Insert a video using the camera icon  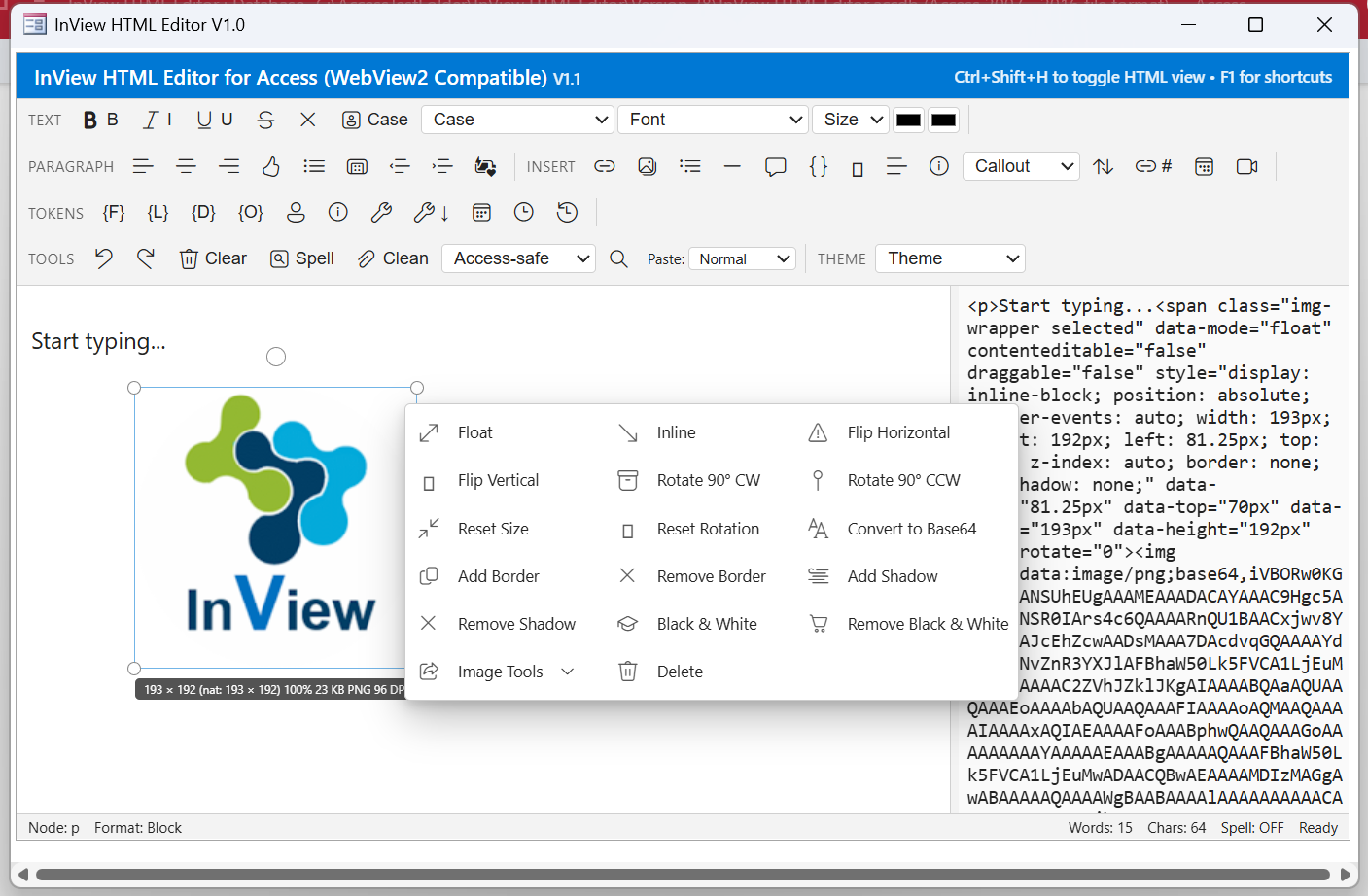(x=1247, y=166)
